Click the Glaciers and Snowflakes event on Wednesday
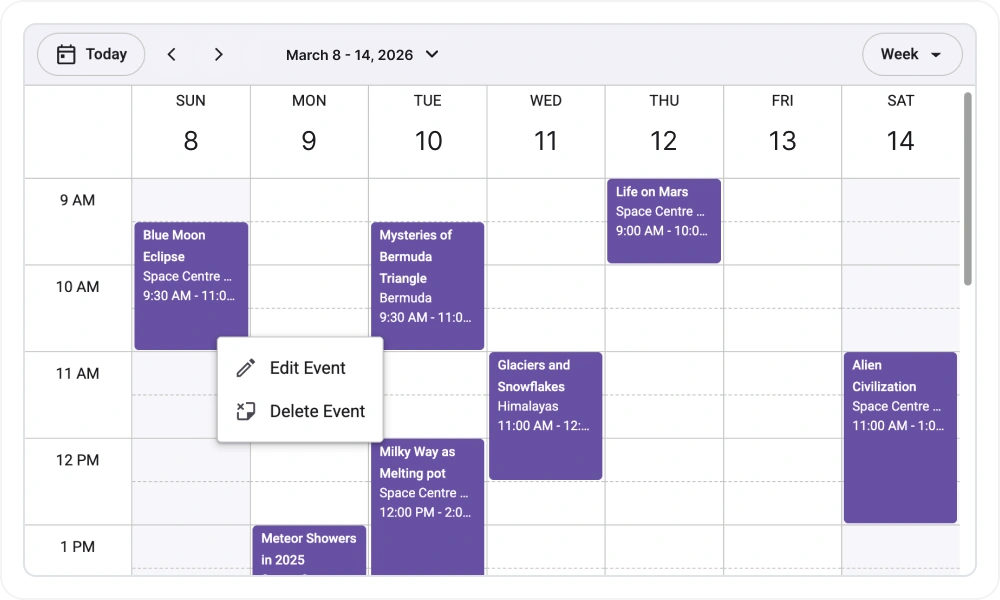The width and height of the screenshot is (1000, 600). tap(545, 415)
